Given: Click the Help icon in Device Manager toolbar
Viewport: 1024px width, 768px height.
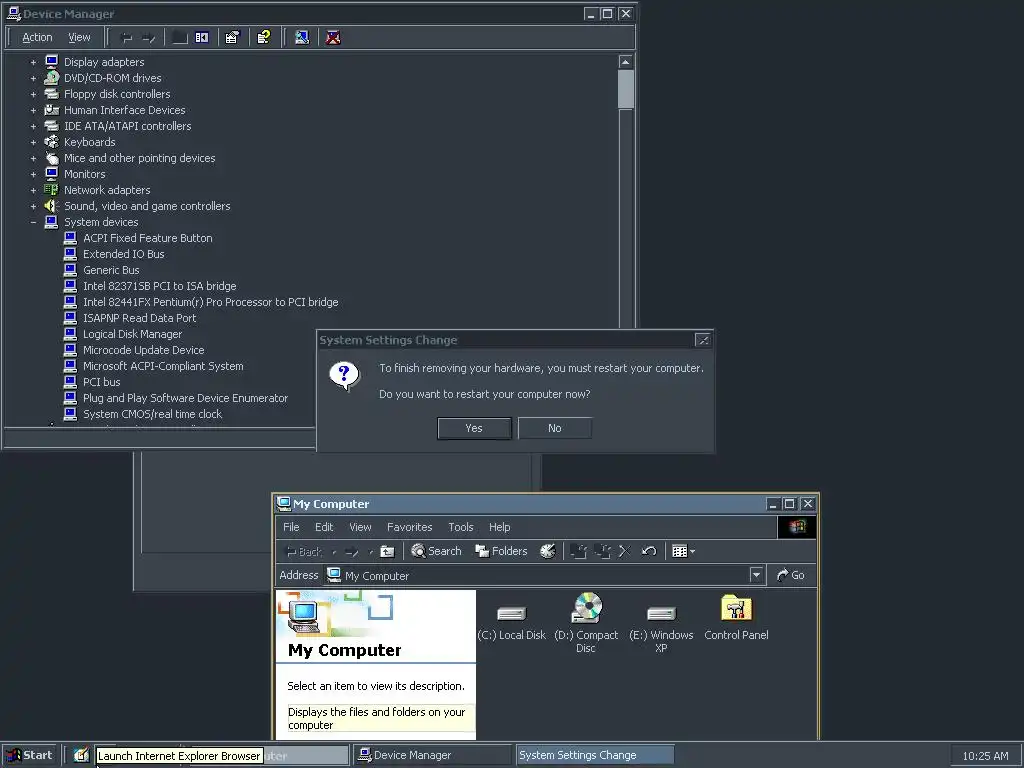Looking at the screenshot, I should tap(263, 38).
